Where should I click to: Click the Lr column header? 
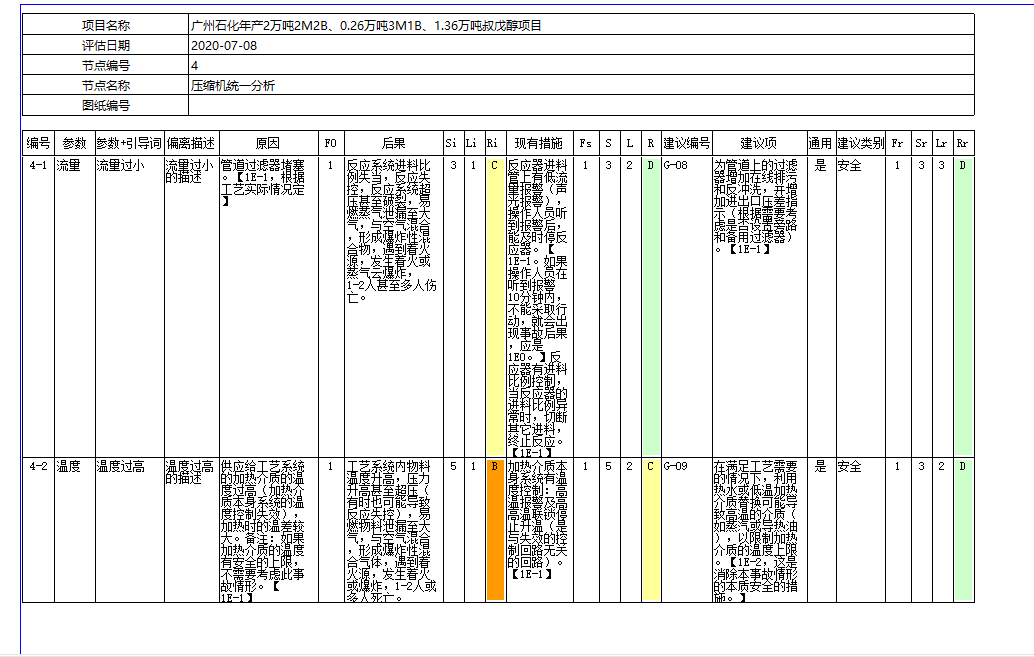coord(942,143)
